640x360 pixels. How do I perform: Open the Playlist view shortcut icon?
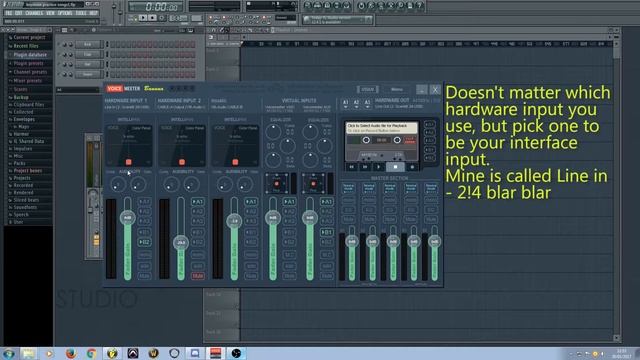[308, 5]
